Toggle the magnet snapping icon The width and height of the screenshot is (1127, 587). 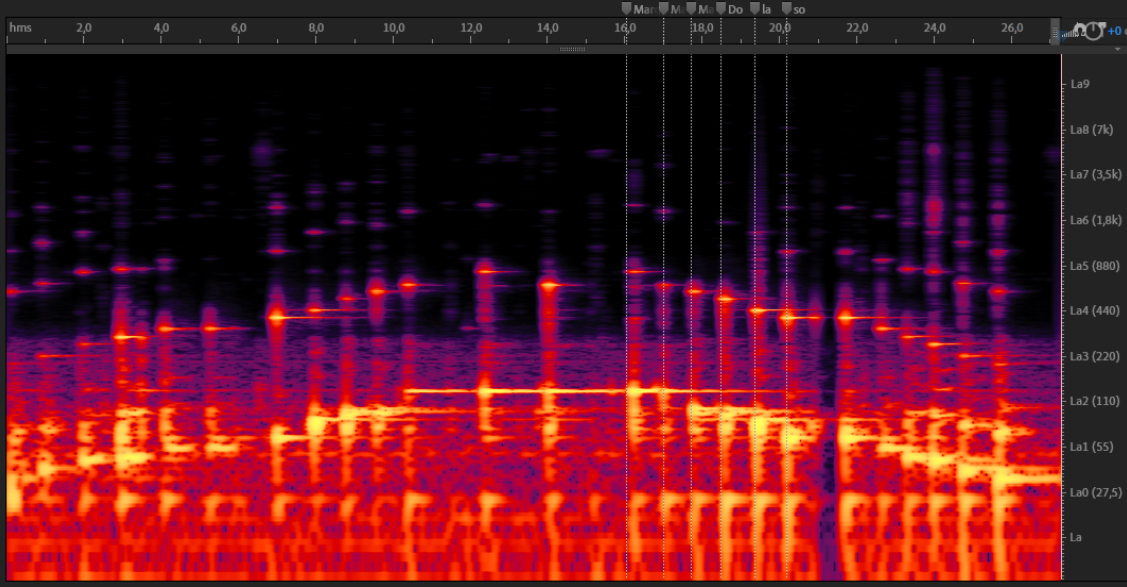click(x=1079, y=29)
